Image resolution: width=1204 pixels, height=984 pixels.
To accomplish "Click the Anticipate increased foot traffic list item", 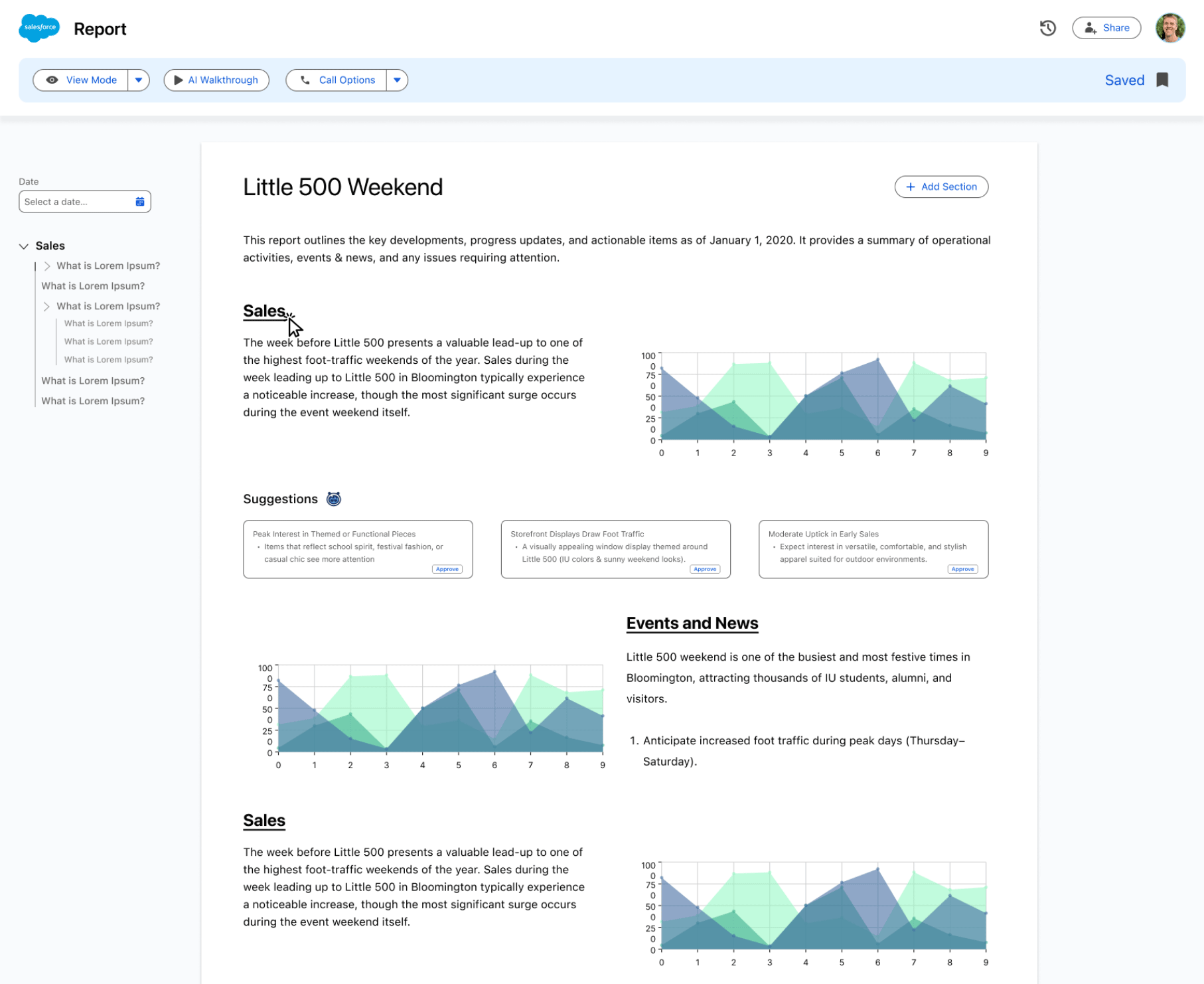I will coord(802,751).
